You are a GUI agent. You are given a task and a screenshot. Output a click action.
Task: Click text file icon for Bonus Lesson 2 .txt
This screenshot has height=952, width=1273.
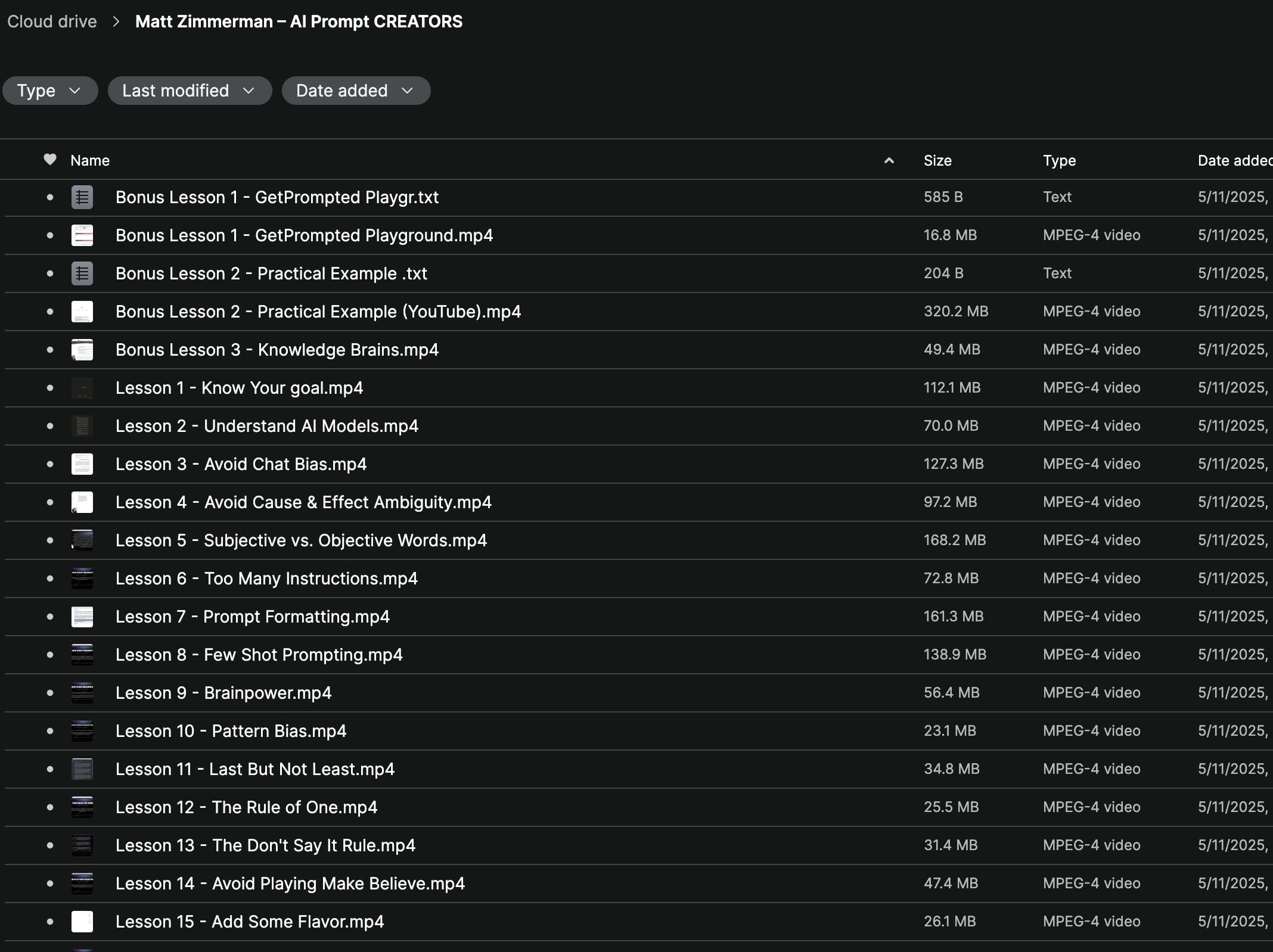pyautogui.click(x=82, y=273)
